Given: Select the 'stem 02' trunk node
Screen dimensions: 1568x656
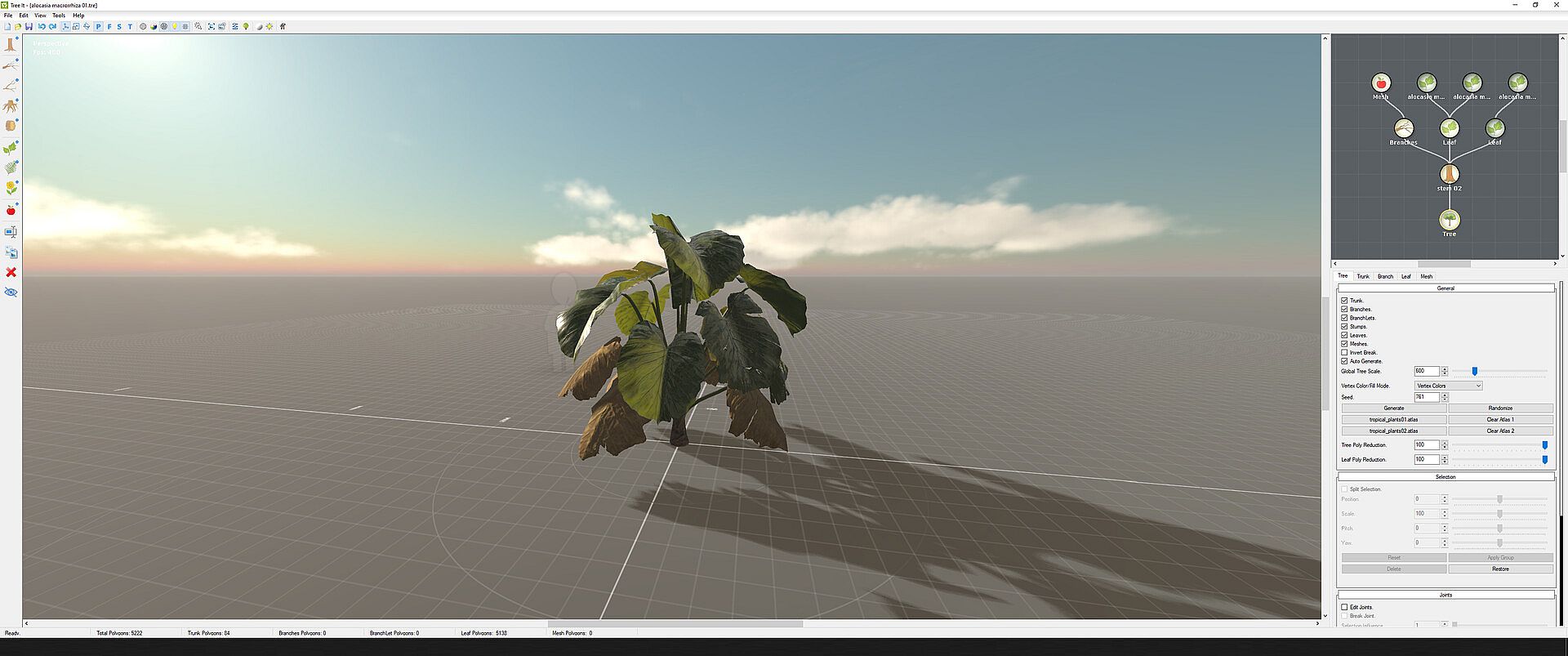Looking at the screenshot, I should pos(1449,174).
